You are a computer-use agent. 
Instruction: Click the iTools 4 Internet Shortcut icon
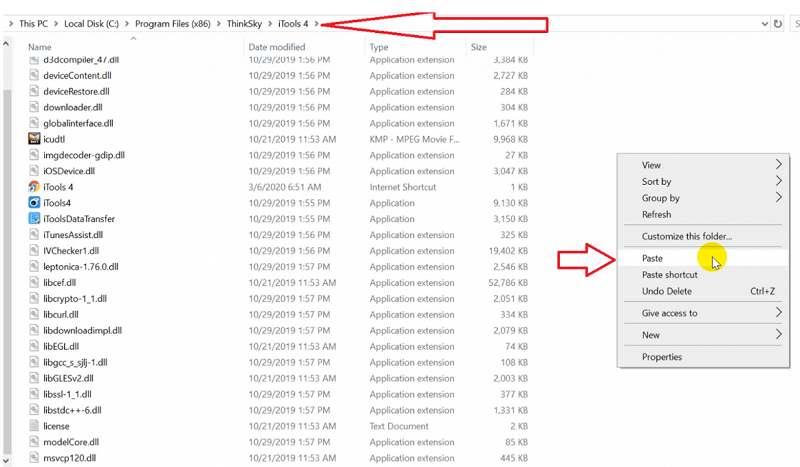point(34,187)
